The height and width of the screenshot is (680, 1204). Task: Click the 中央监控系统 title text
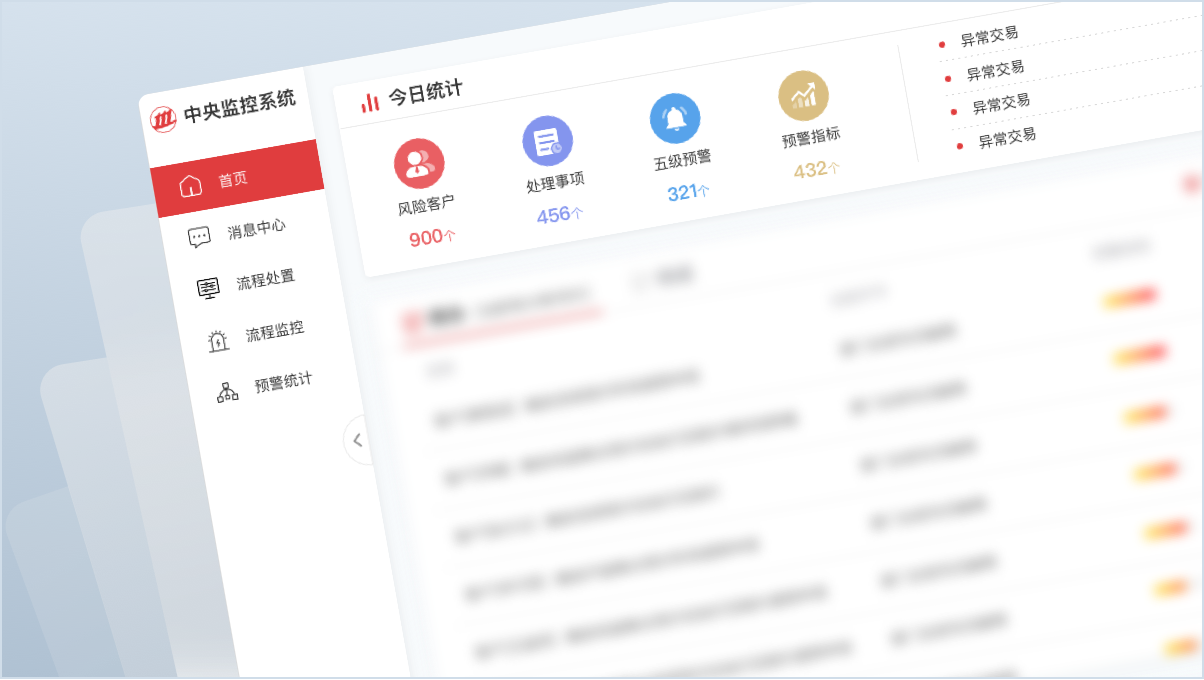[239, 107]
